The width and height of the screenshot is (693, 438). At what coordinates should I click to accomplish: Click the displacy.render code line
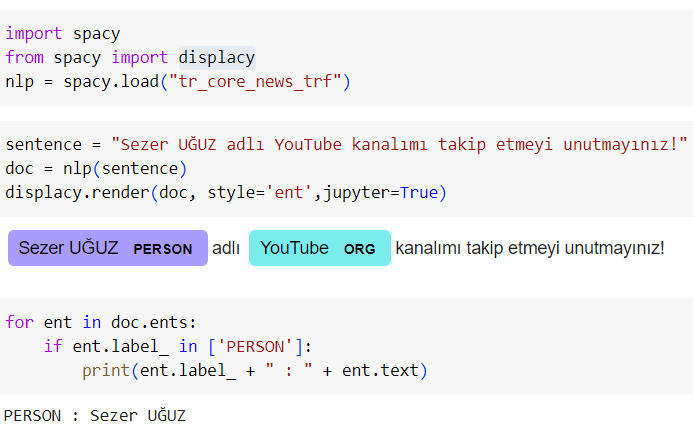coord(226,193)
